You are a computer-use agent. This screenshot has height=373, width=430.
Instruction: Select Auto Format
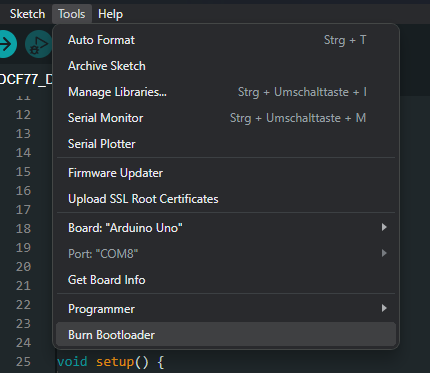(226, 40)
